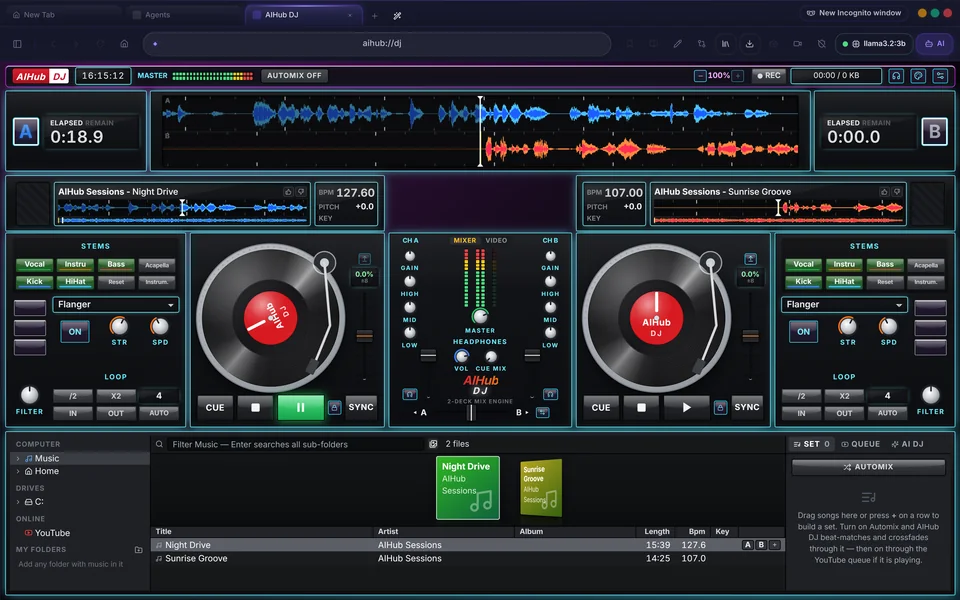Click deck B pitch reset icon above 0.0%
The image size is (960, 600).
click(750, 259)
